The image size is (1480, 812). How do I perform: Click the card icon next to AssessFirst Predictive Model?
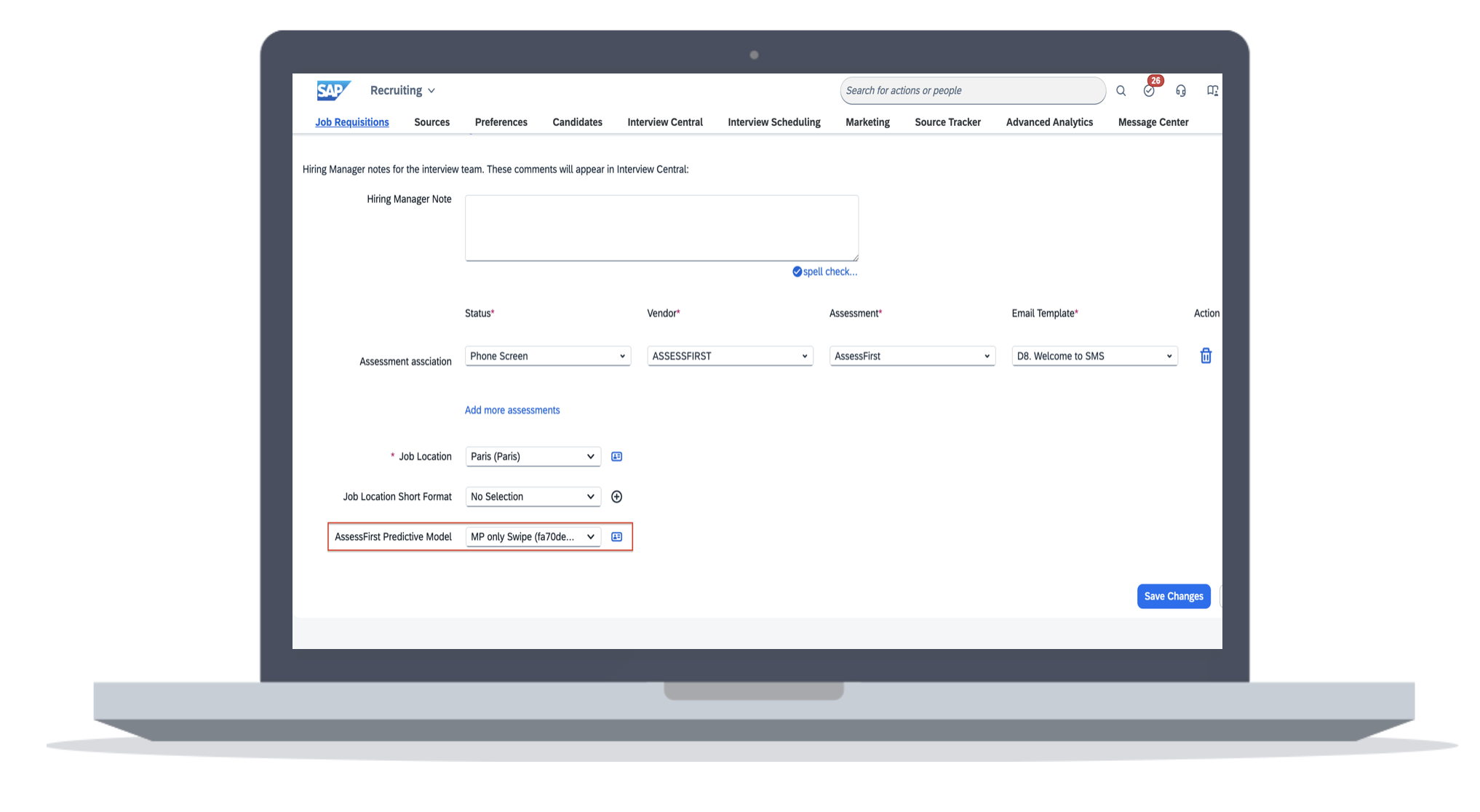616,537
